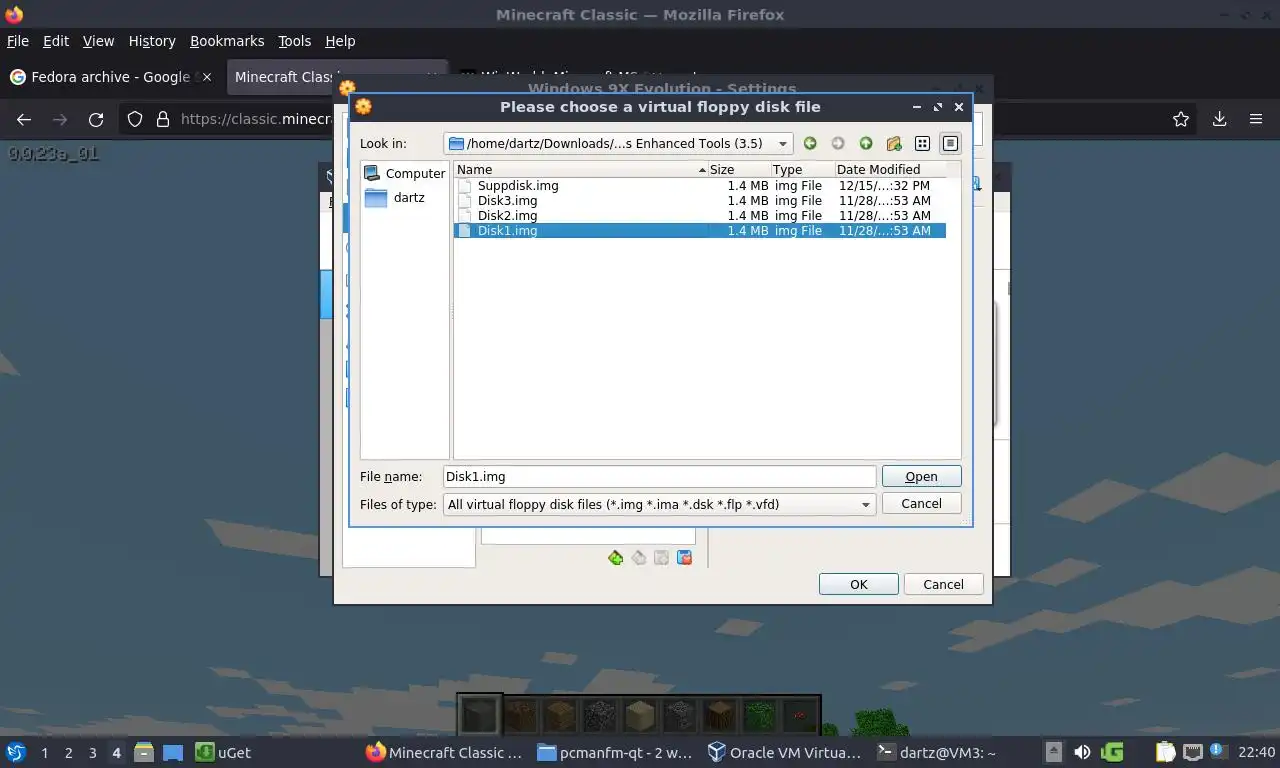The height and width of the screenshot is (768, 1280).
Task: Select the Disk3.img file
Action: (700, 200)
